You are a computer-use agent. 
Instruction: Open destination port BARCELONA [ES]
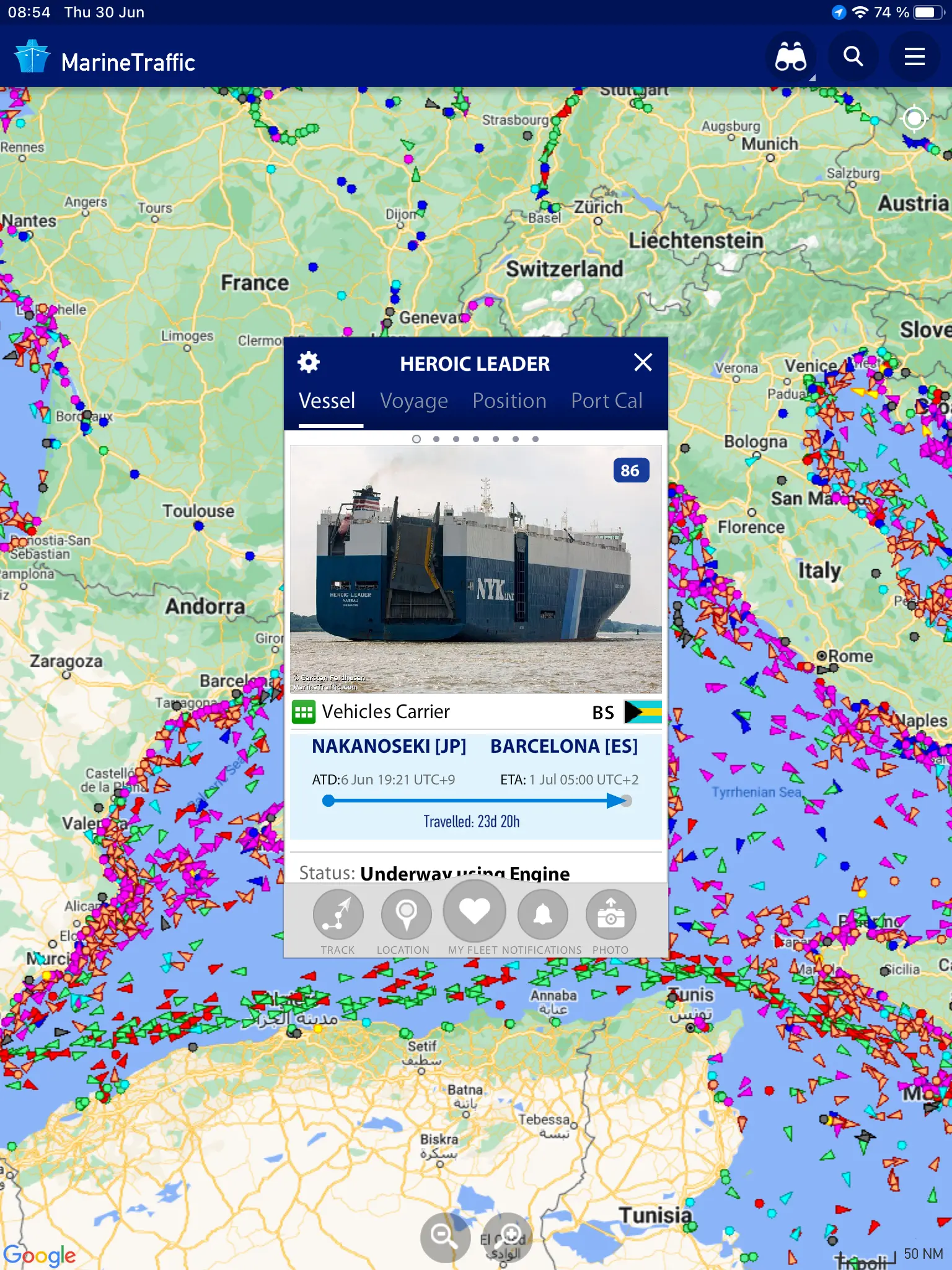pyautogui.click(x=564, y=746)
